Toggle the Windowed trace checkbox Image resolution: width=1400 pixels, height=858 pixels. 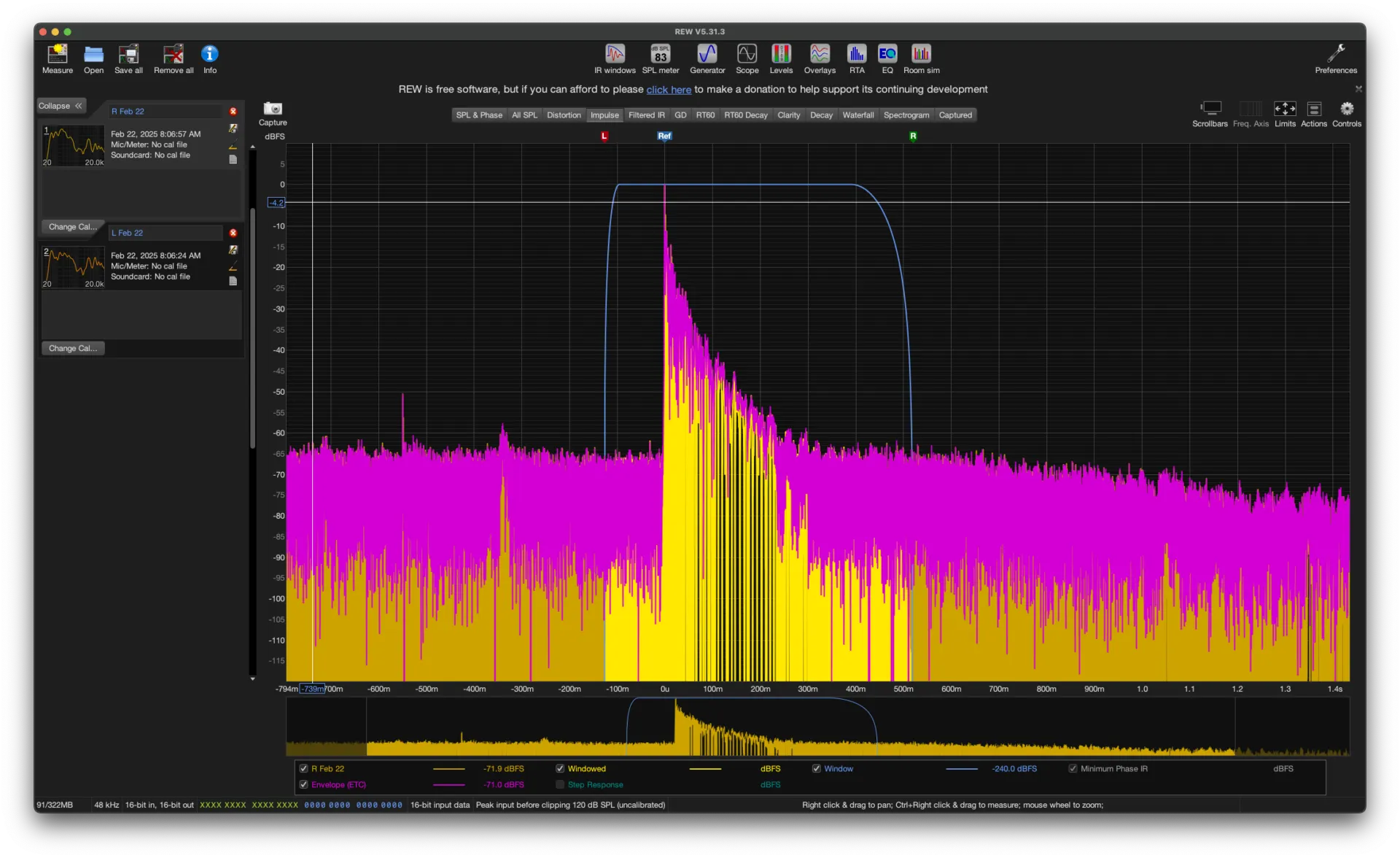(560, 768)
